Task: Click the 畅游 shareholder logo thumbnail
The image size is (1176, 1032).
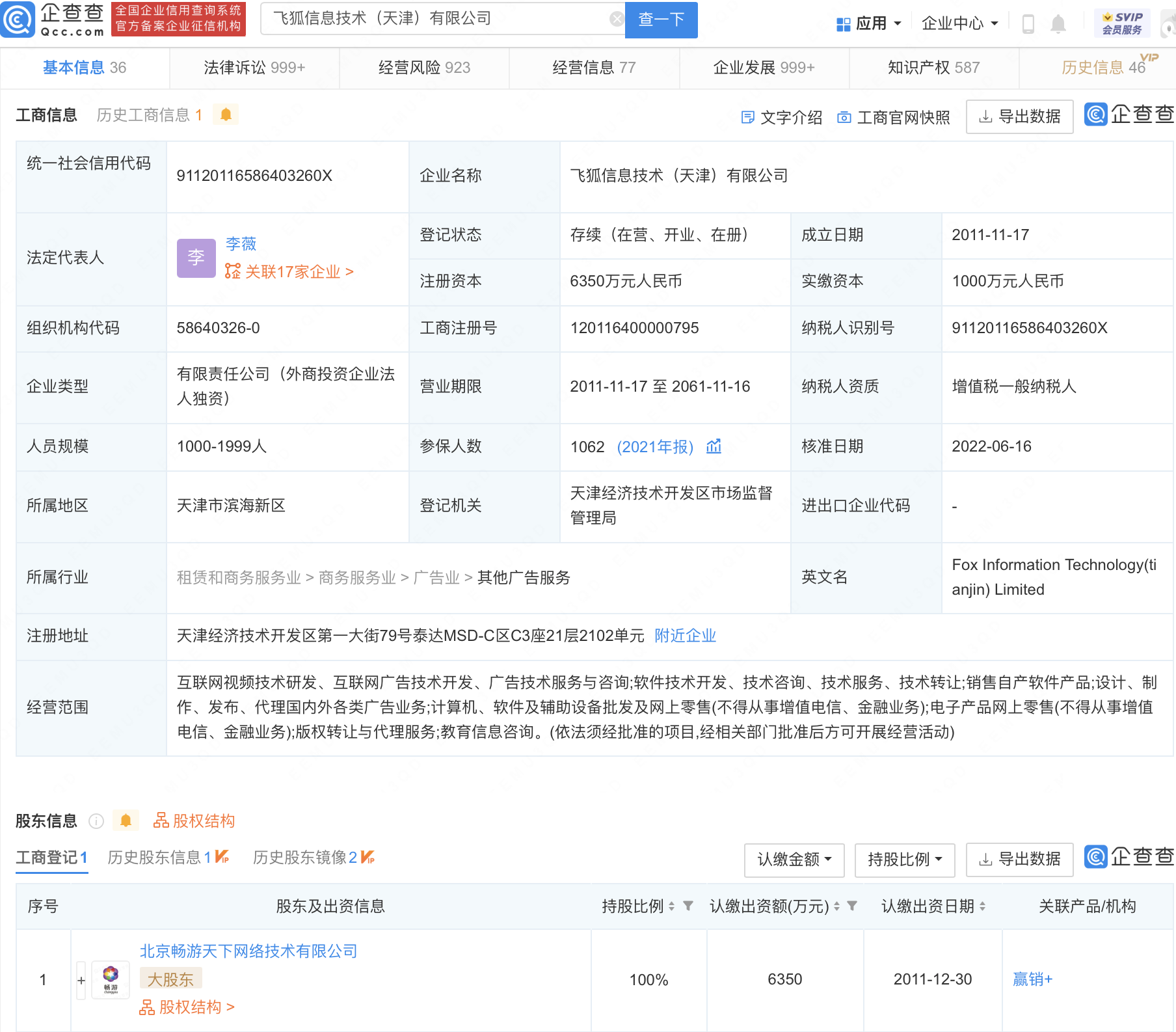Action: [x=111, y=979]
